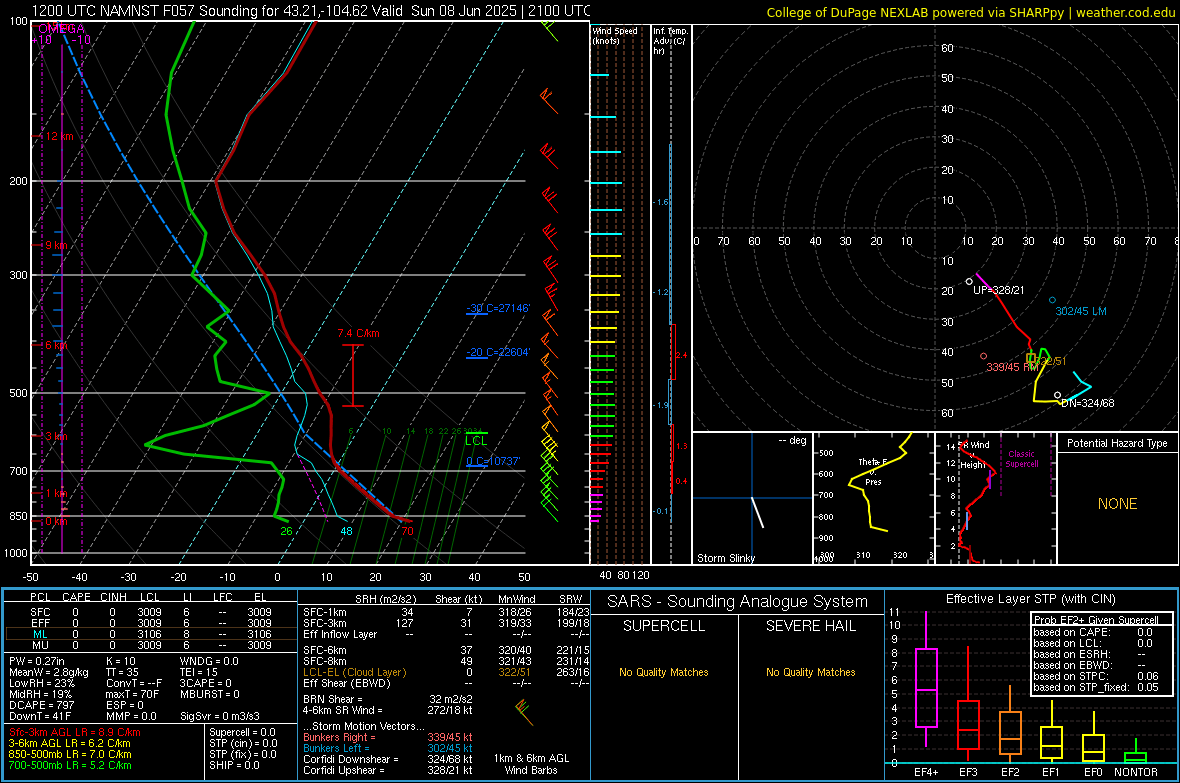
Task: Click the 9 km height marker
Action: click(x=56, y=245)
